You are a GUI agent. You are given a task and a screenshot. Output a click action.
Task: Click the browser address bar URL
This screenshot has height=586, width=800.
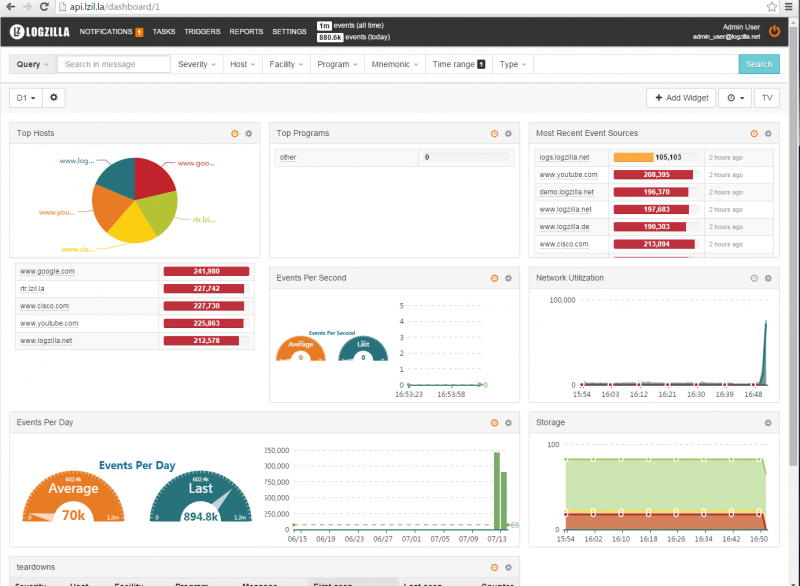[115, 7]
